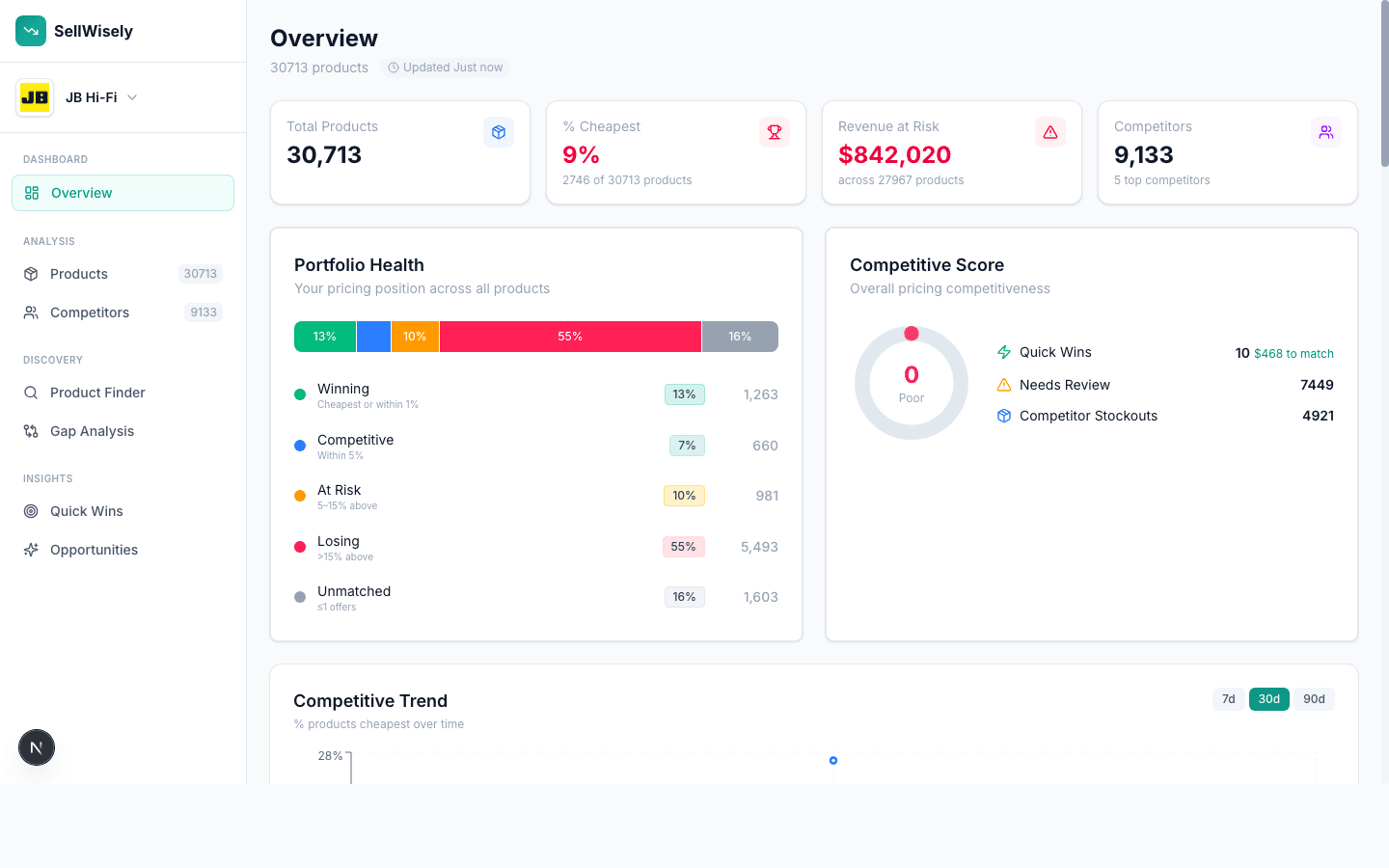
Task: Click the SellWisely logo icon
Action: [31, 31]
